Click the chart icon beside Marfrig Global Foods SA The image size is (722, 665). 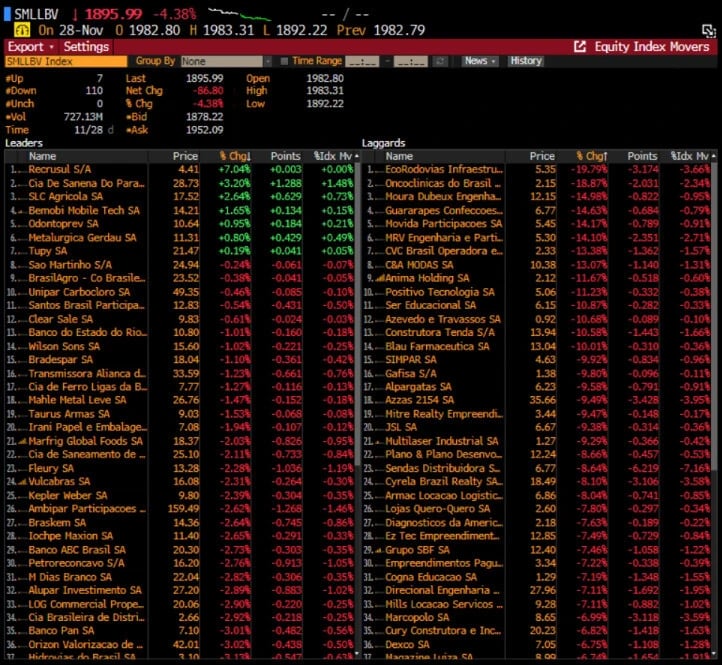pos(23,441)
